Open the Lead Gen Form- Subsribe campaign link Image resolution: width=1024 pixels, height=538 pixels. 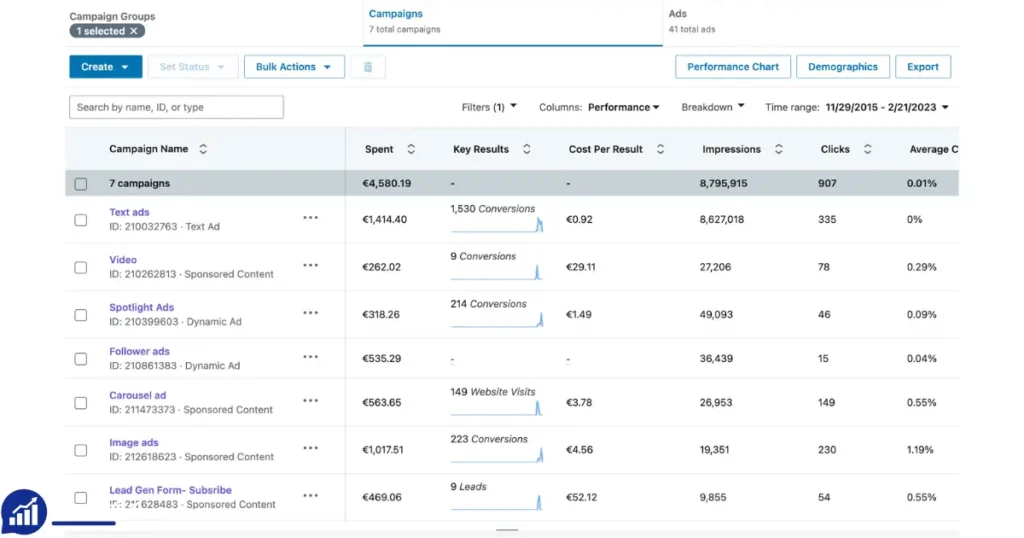170,490
